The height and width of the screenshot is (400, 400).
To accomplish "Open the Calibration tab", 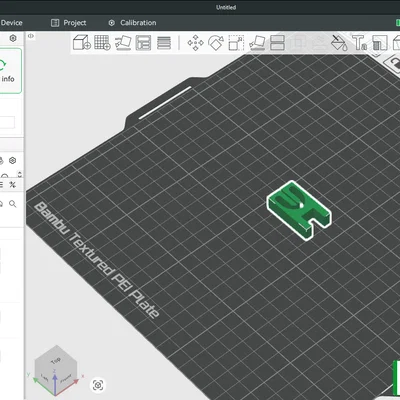I will coord(132,23).
